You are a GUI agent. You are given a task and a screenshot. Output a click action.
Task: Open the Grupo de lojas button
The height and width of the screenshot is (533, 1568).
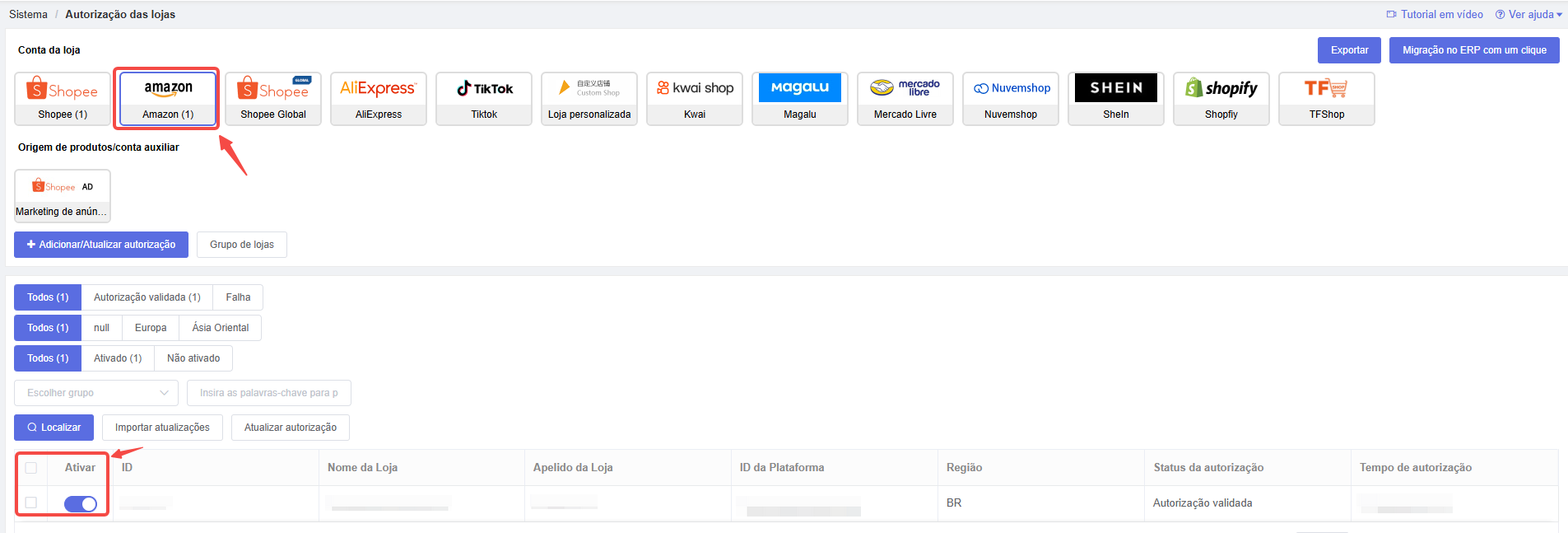242,245
